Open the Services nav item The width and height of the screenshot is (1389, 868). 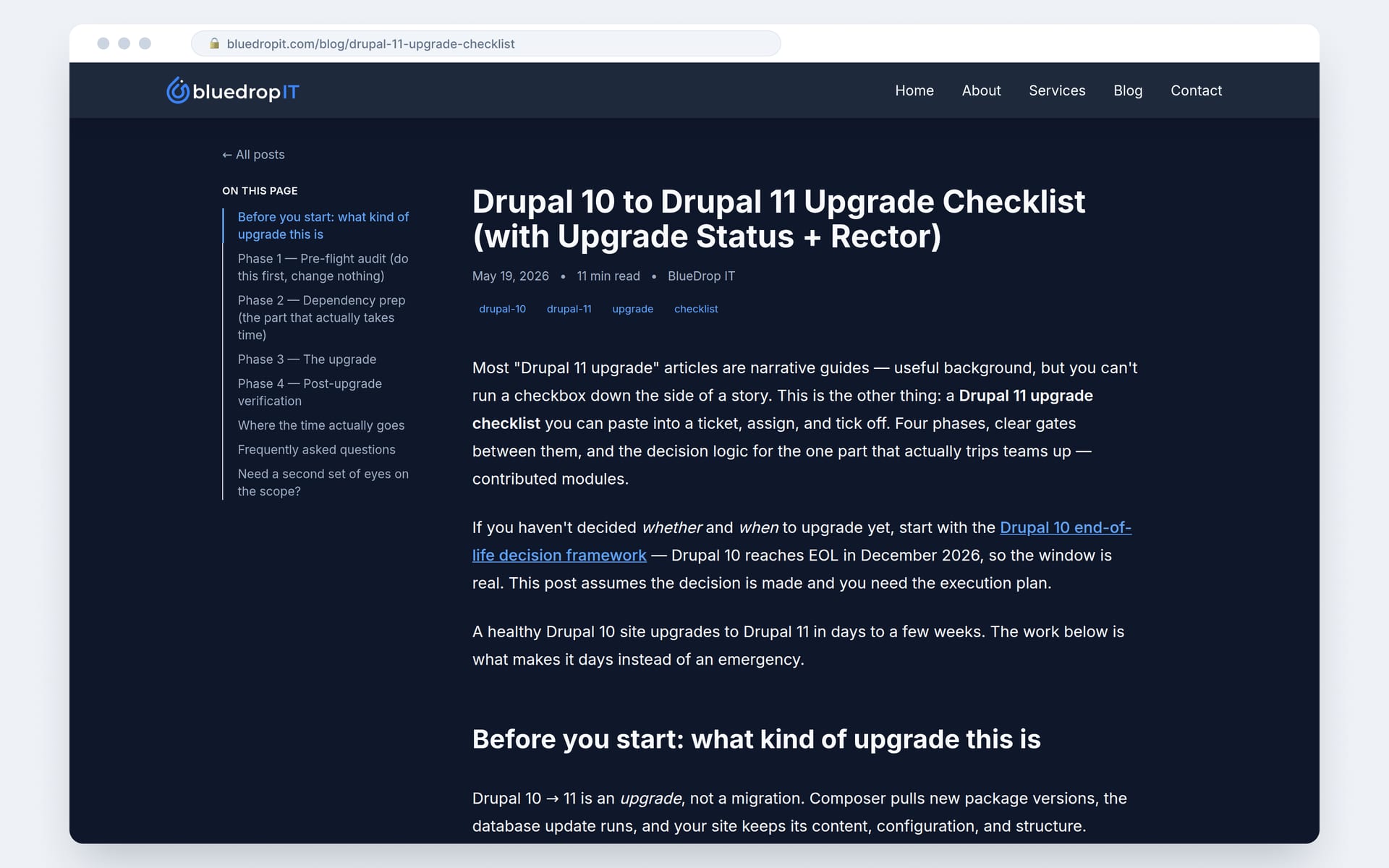click(1057, 90)
